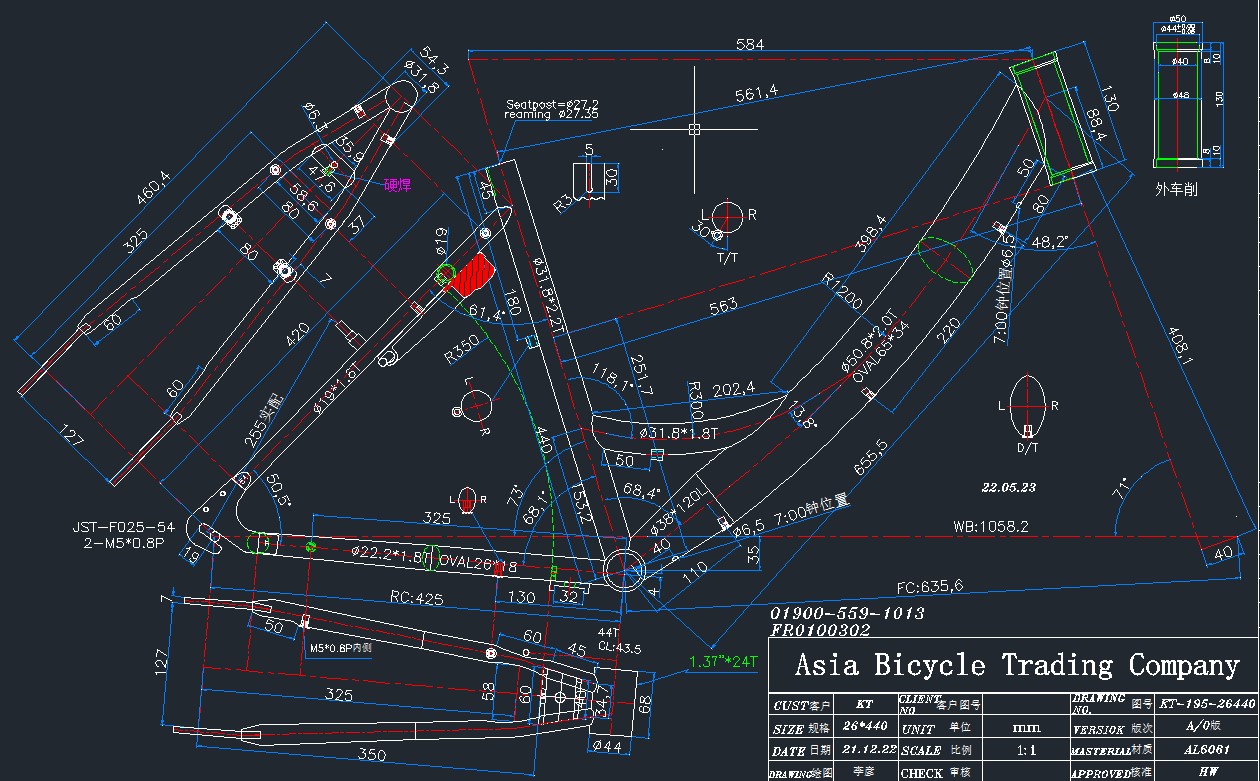Pick the RC:425 chainstay dimension
Image resolution: width=1260 pixels, height=781 pixels.
(416, 598)
